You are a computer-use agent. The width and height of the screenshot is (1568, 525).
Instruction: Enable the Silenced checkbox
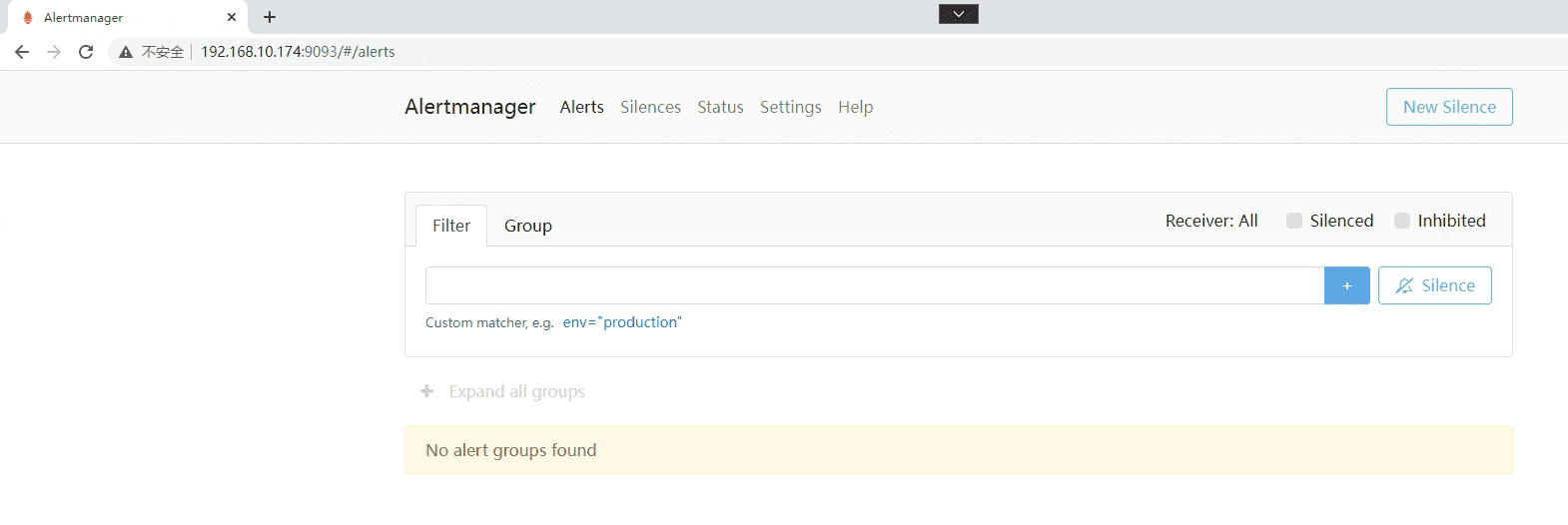coord(1294,221)
